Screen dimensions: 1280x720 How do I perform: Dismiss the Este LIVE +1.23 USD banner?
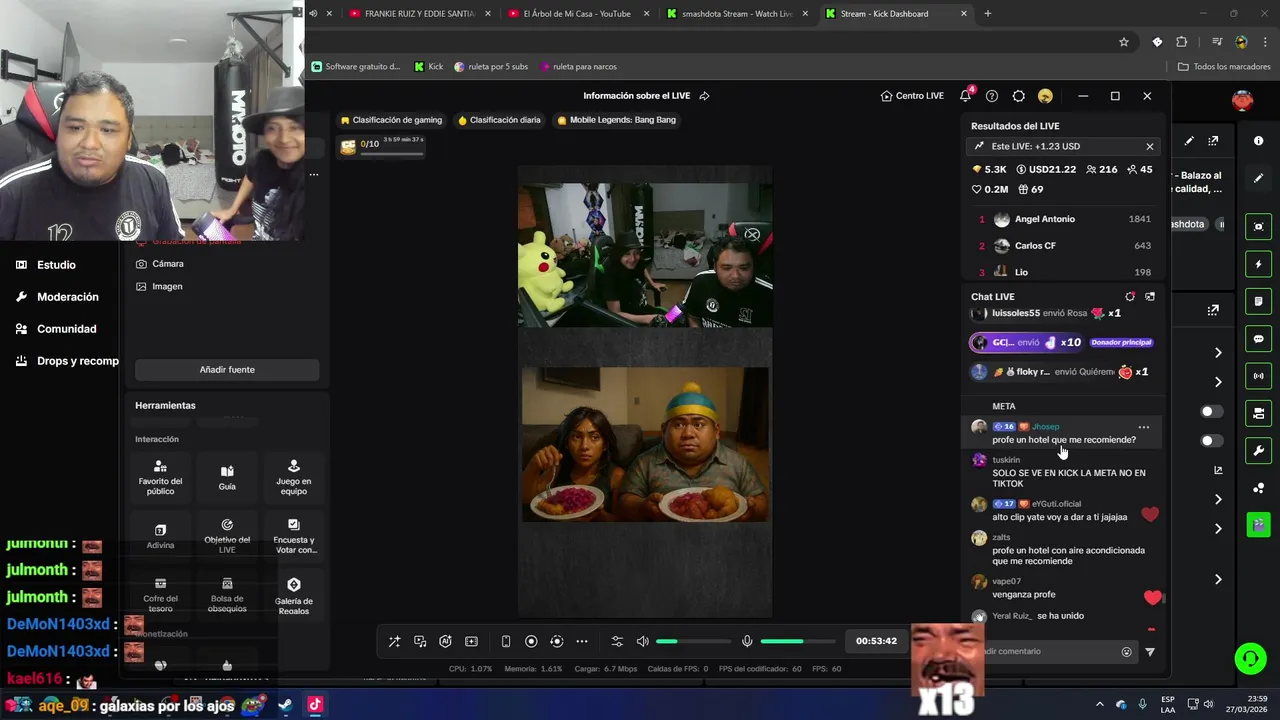click(x=1150, y=146)
